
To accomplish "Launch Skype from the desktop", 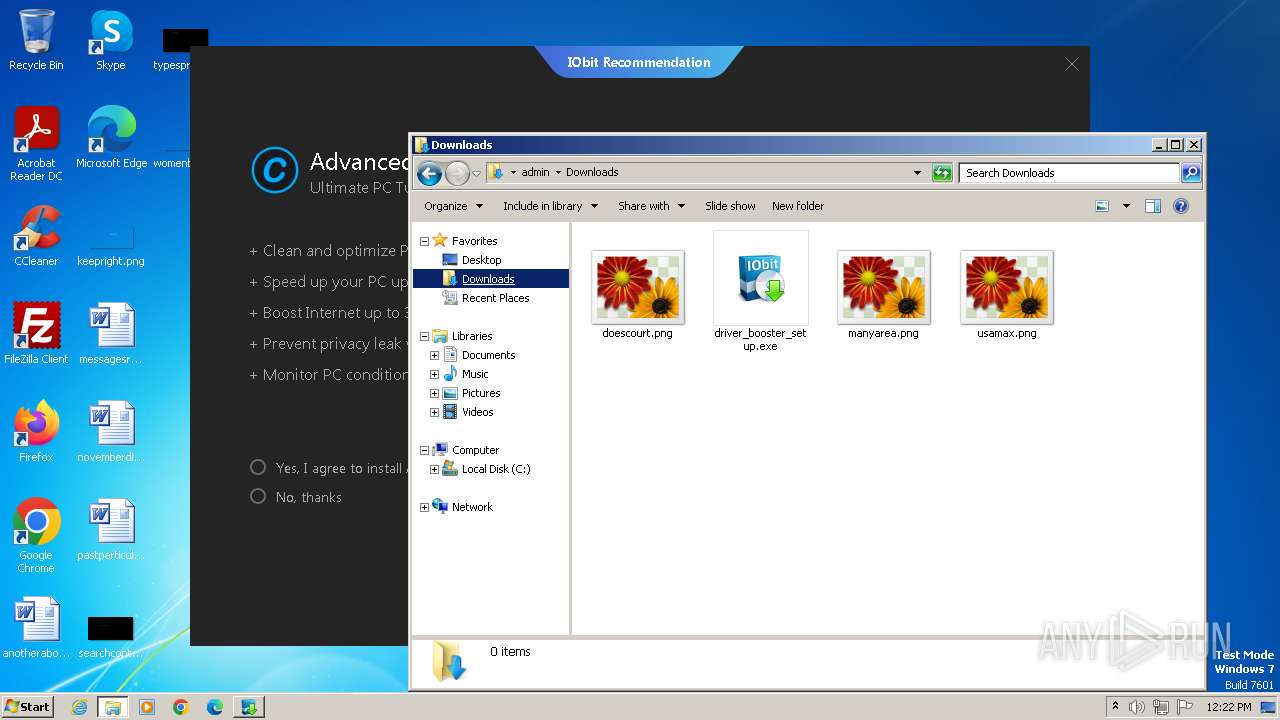I will (x=111, y=40).
